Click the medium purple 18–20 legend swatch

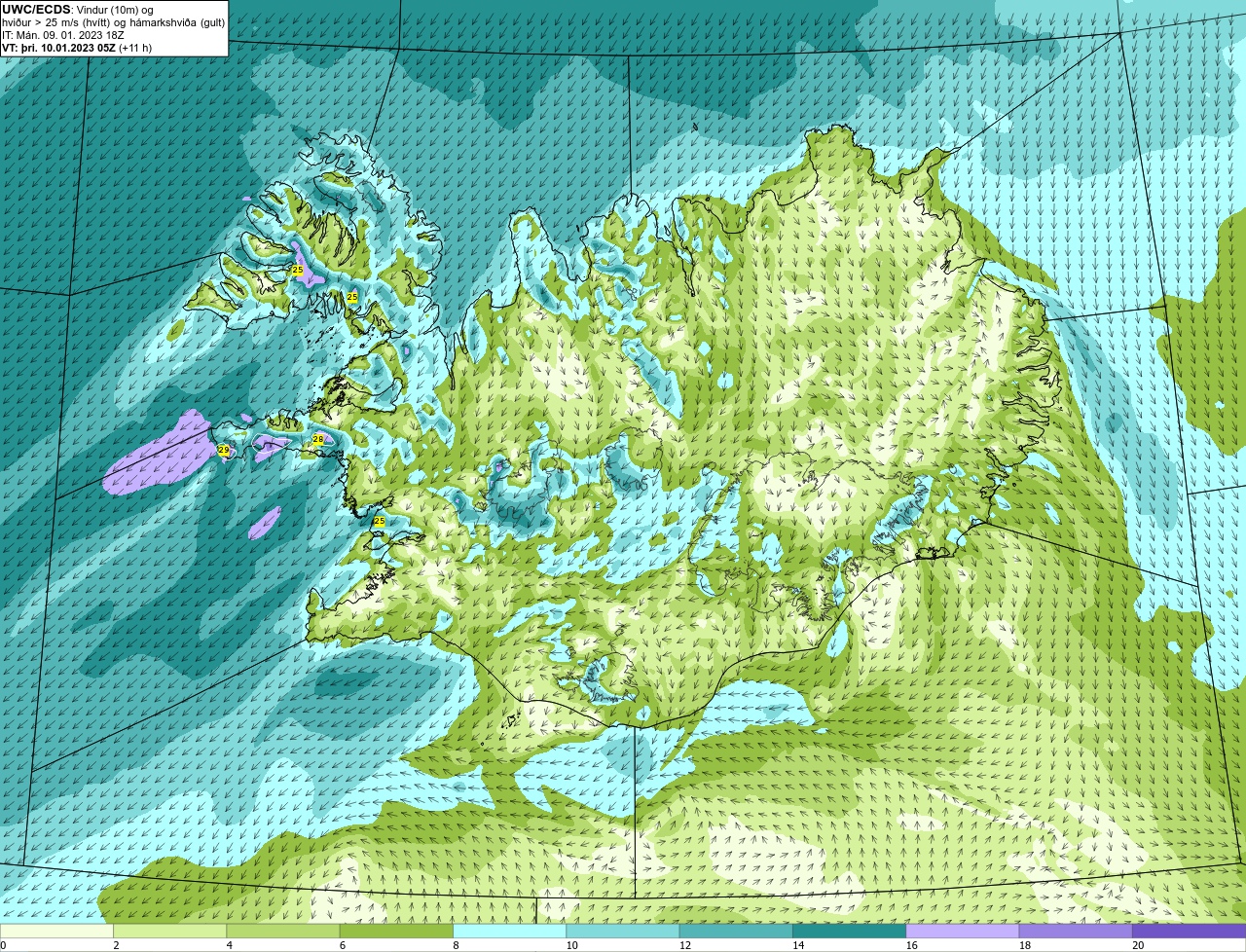1077,931
